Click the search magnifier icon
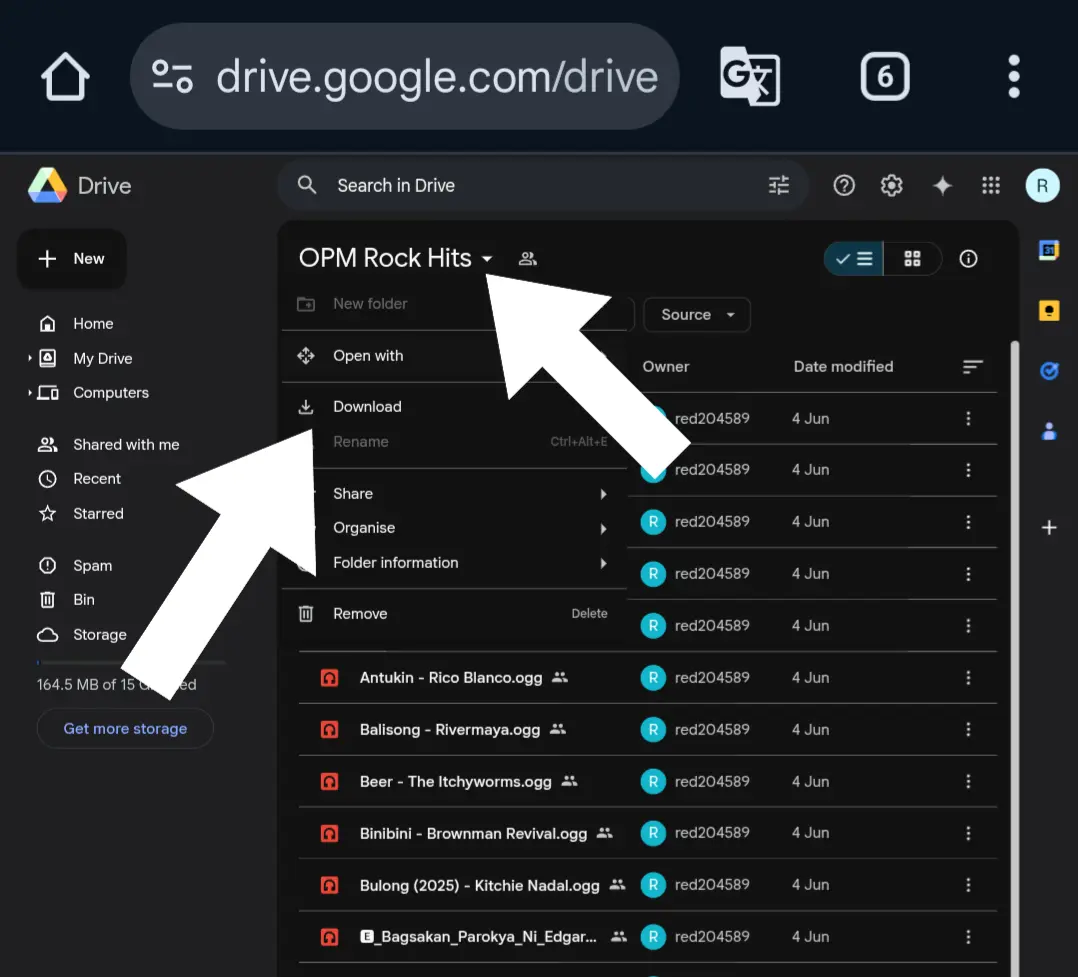1078x977 pixels. (307, 185)
